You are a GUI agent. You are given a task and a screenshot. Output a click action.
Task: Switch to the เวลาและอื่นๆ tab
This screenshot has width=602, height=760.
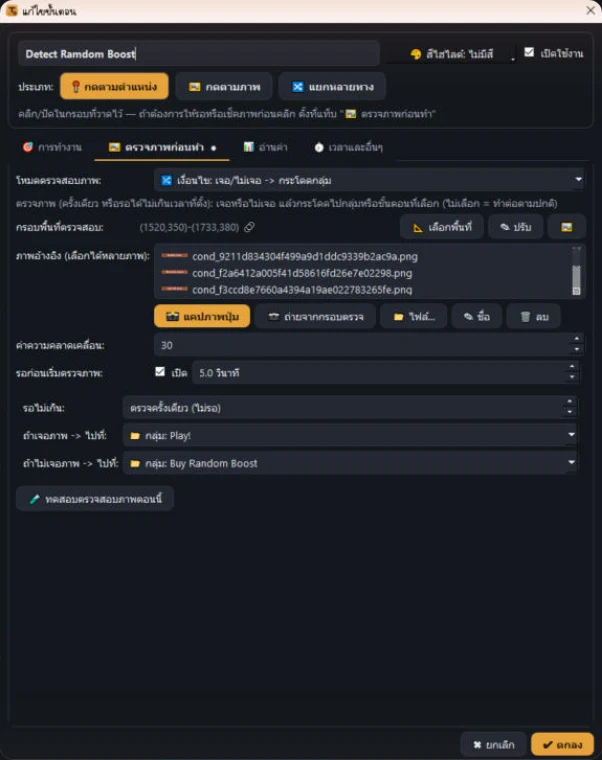(x=348, y=147)
